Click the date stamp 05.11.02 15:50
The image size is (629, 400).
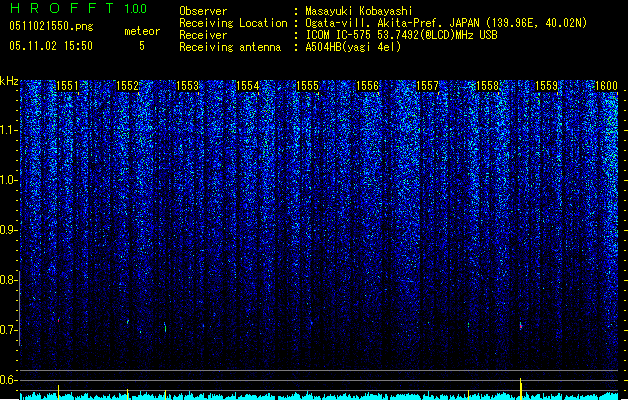(51, 46)
